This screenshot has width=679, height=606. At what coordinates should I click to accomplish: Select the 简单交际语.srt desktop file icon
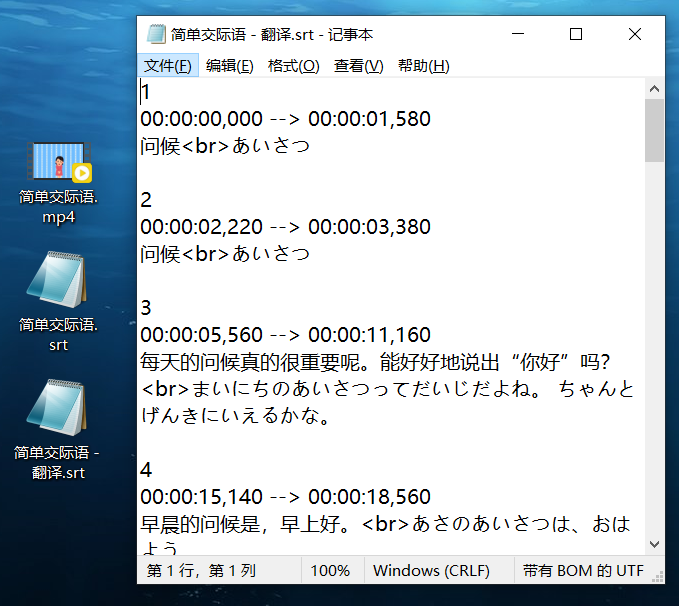coord(58,302)
